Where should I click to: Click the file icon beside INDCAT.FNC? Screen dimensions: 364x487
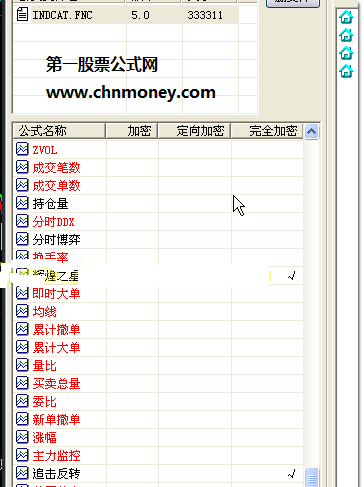pos(22,15)
